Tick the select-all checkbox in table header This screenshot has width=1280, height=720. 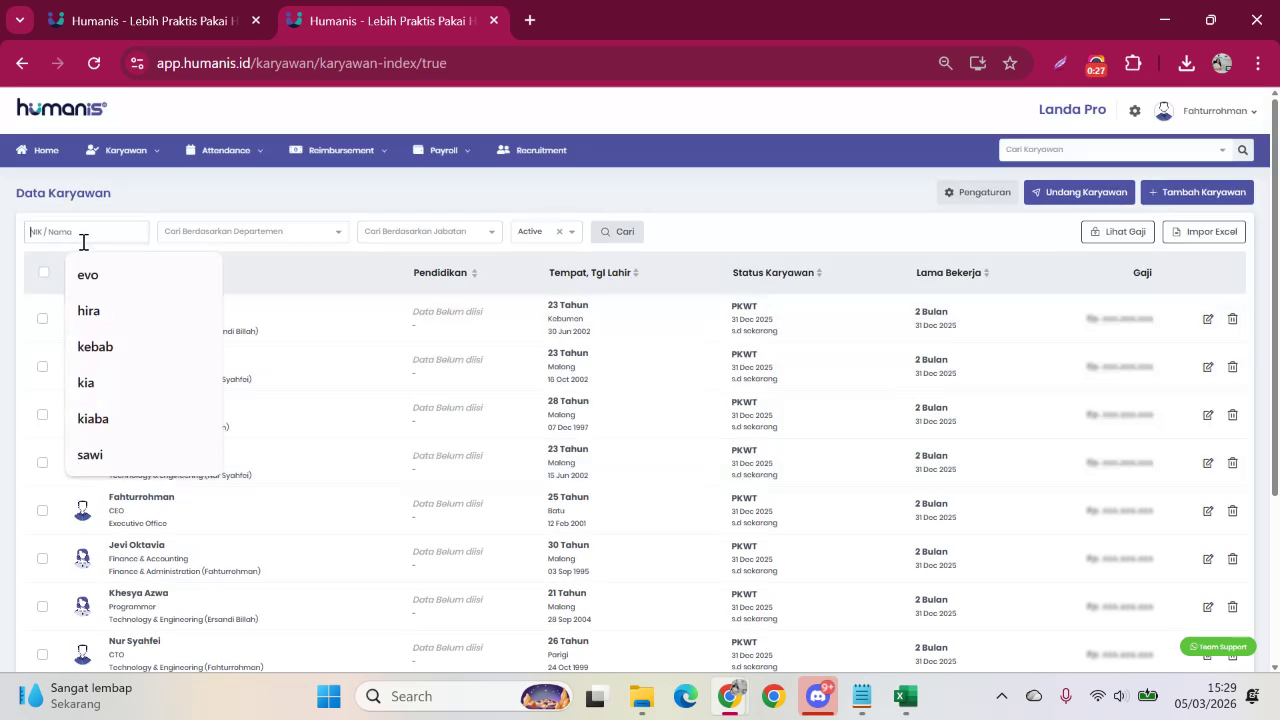pos(43,272)
